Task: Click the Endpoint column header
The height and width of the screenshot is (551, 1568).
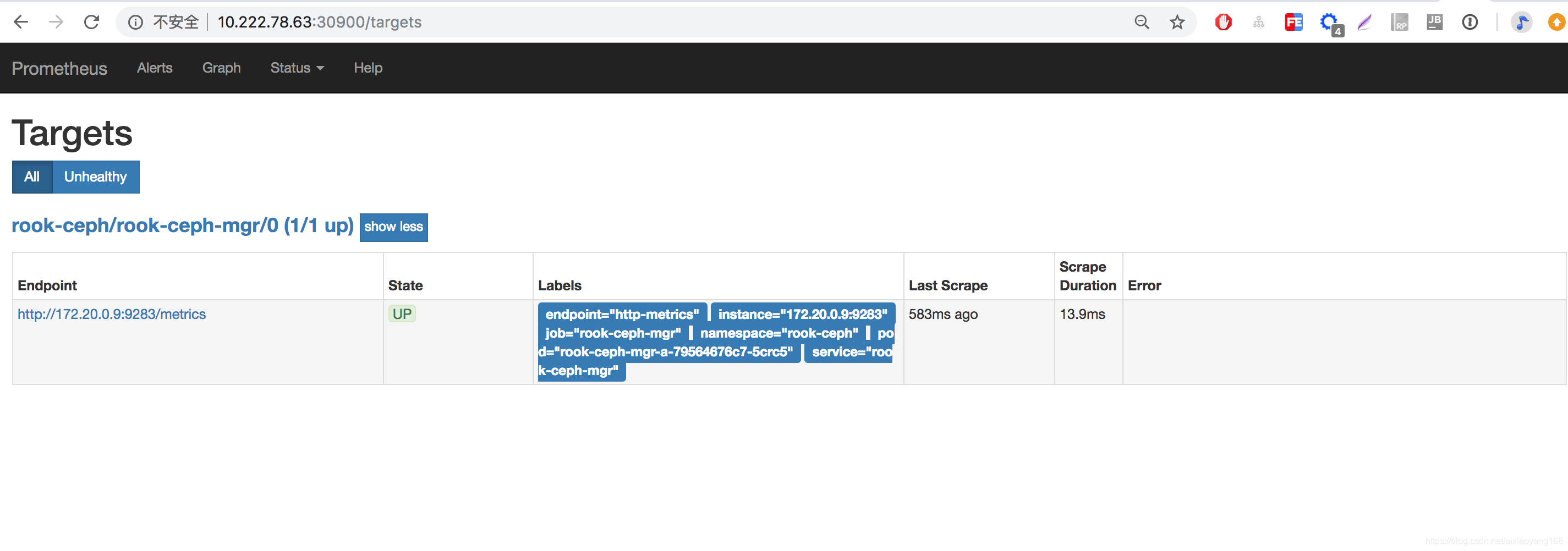Action: (47, 286)
